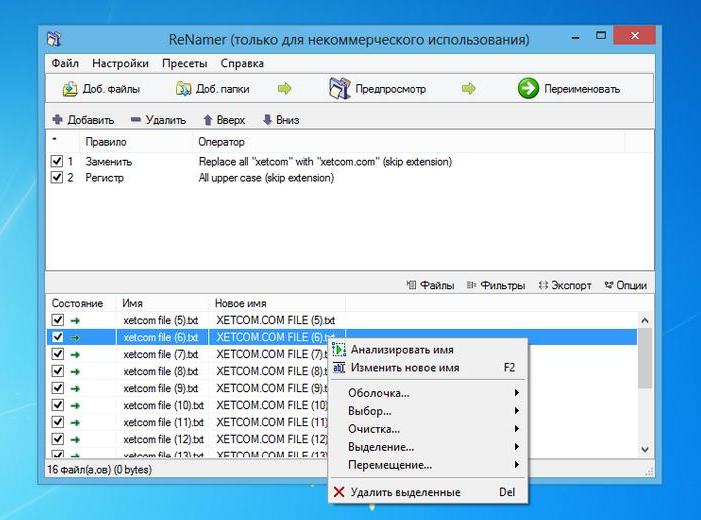This screenshot has height=520, width=701.
Task: Click the Изменить новое имя menu icon
Action: 339,368
